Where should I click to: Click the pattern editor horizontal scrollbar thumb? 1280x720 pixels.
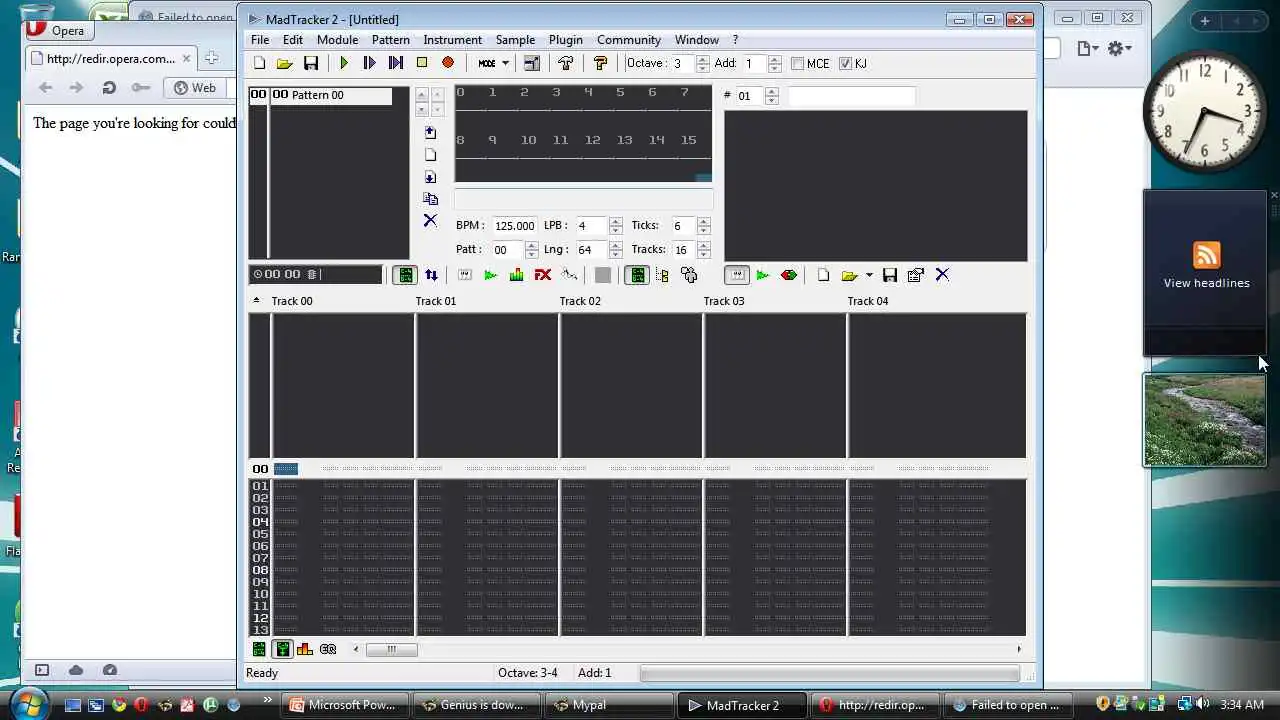391,649
